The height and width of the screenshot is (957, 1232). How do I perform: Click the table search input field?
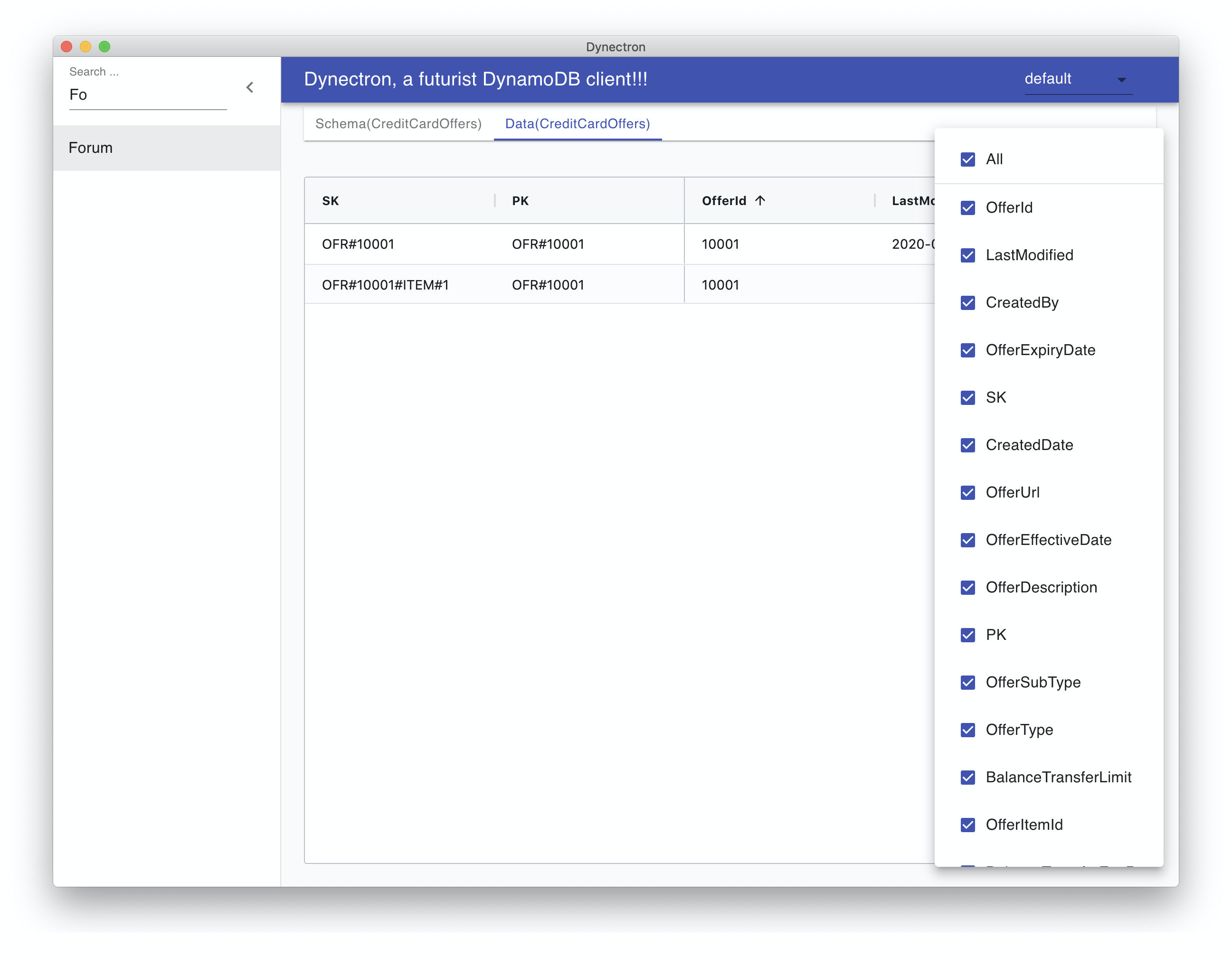pyautogui.click(x=147, y=95)
